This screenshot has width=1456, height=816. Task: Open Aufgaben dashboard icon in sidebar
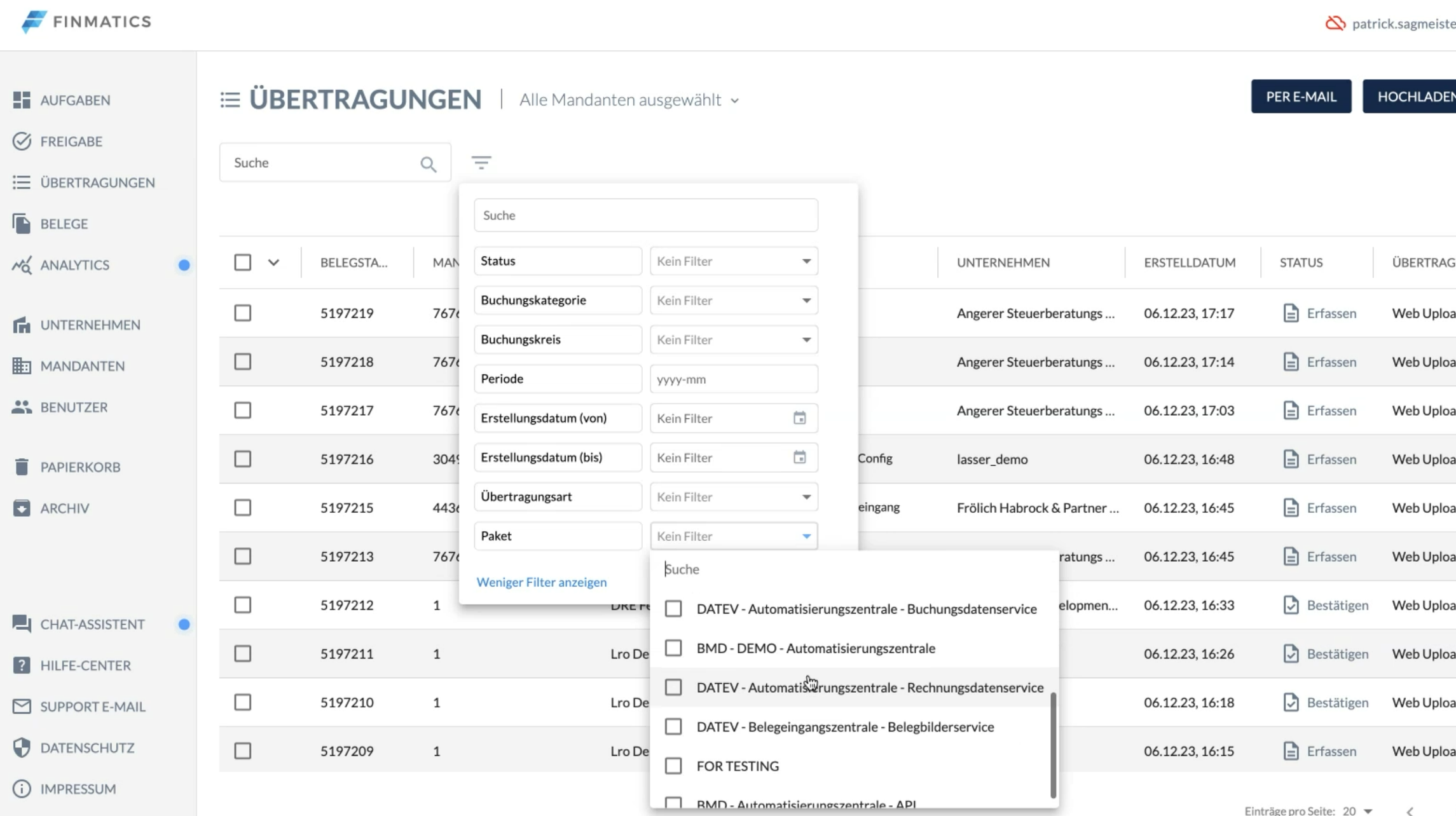click(x=22, y=100)
